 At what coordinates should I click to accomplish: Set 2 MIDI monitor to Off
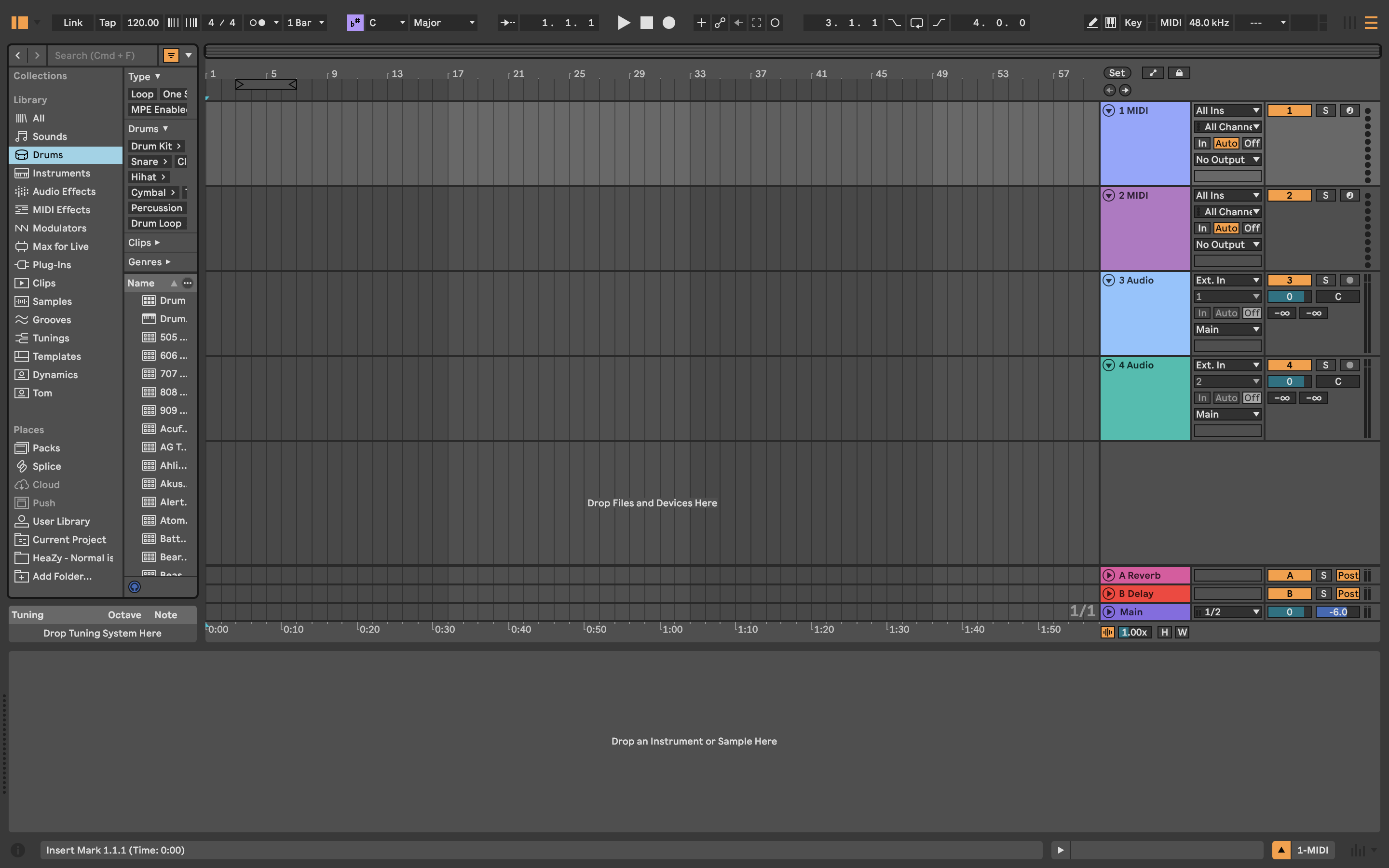(1252, 228)
